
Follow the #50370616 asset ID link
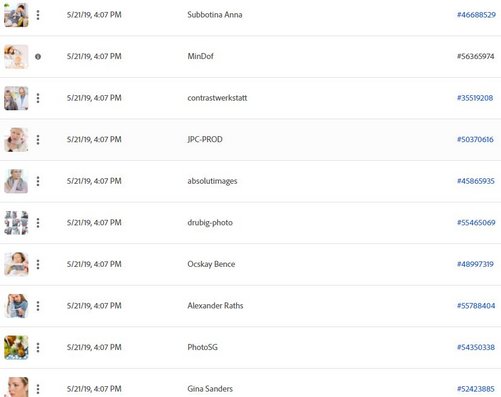pyautogui.click(x=475, y=140)
